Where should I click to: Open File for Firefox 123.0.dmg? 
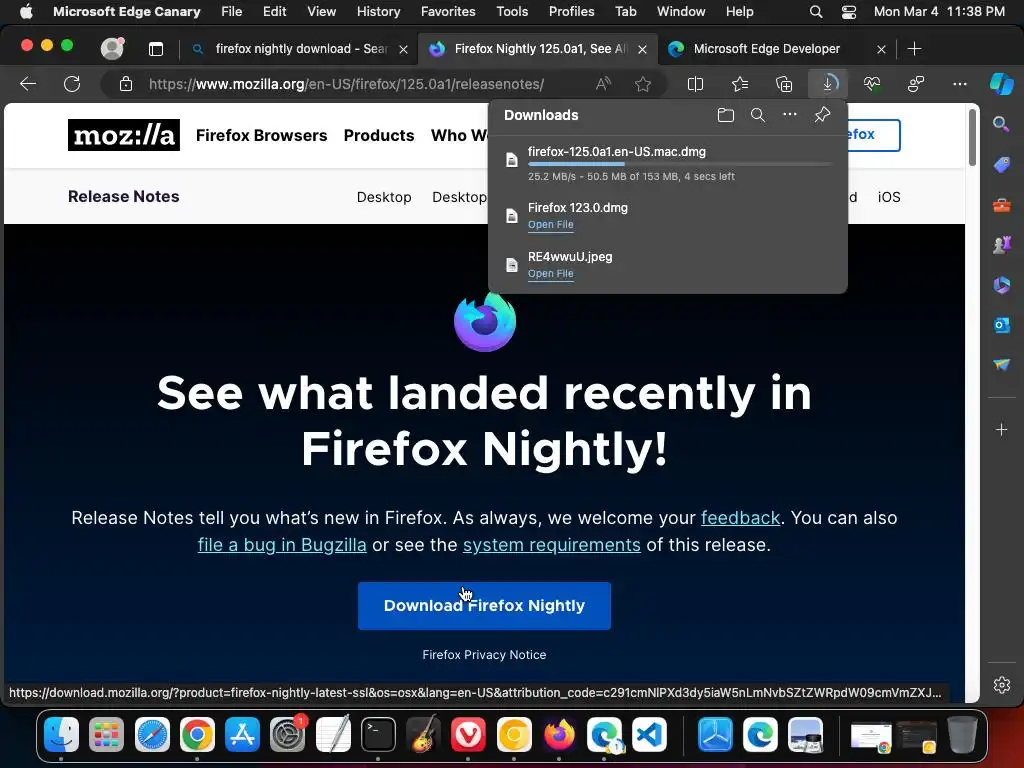tap(551, 225)
